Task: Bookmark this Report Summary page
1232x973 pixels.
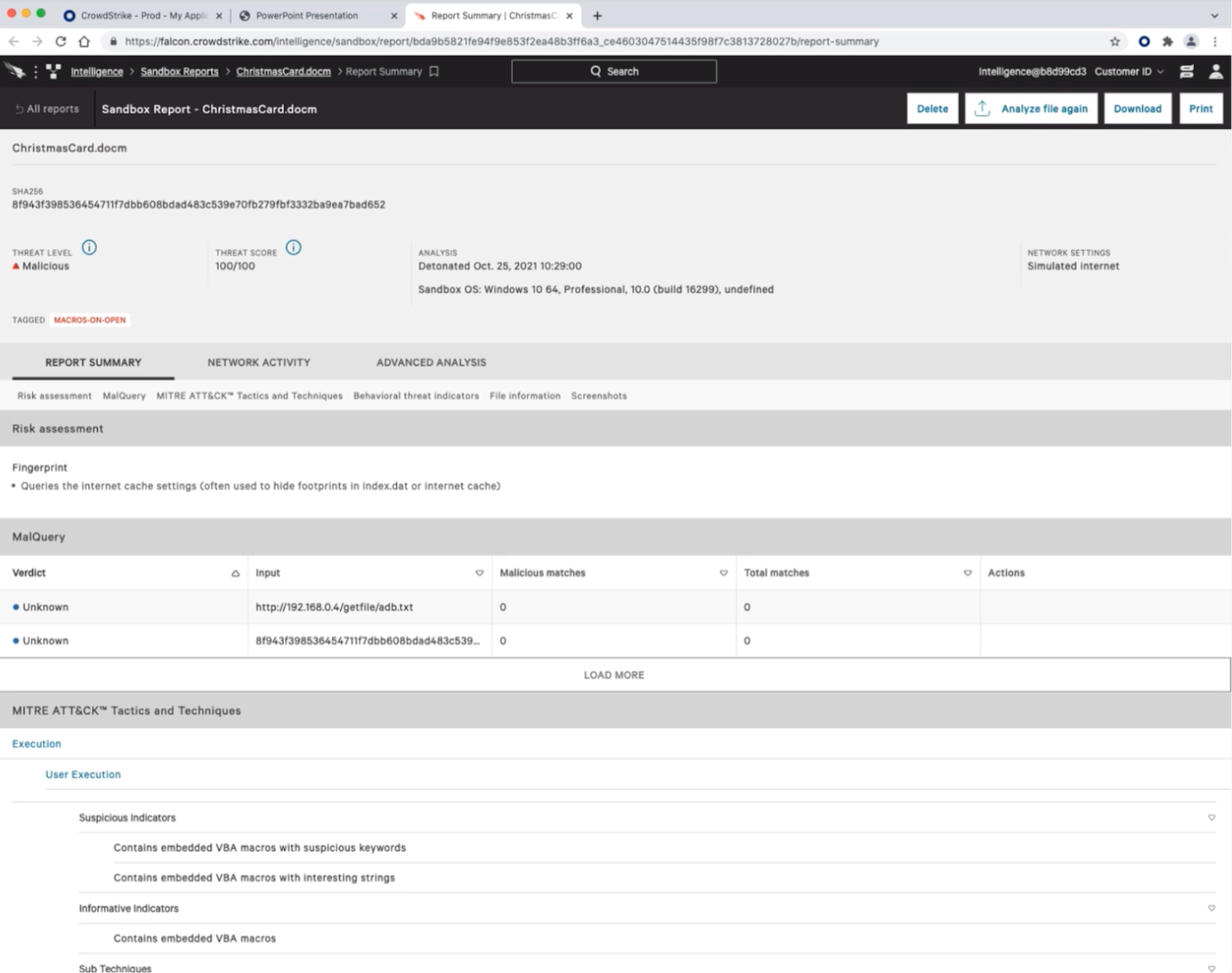Action: 434,71
